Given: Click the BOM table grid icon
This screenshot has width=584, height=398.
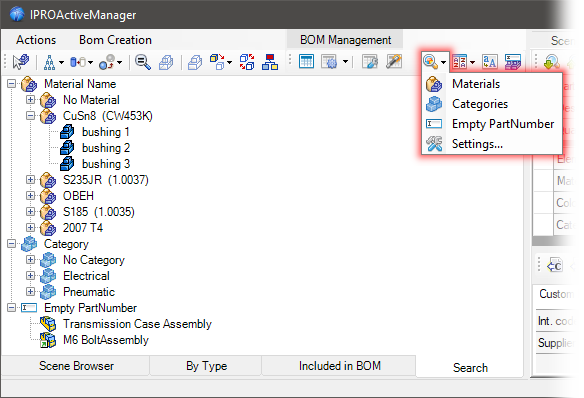Looking at the screenshot, I should 306,61.
